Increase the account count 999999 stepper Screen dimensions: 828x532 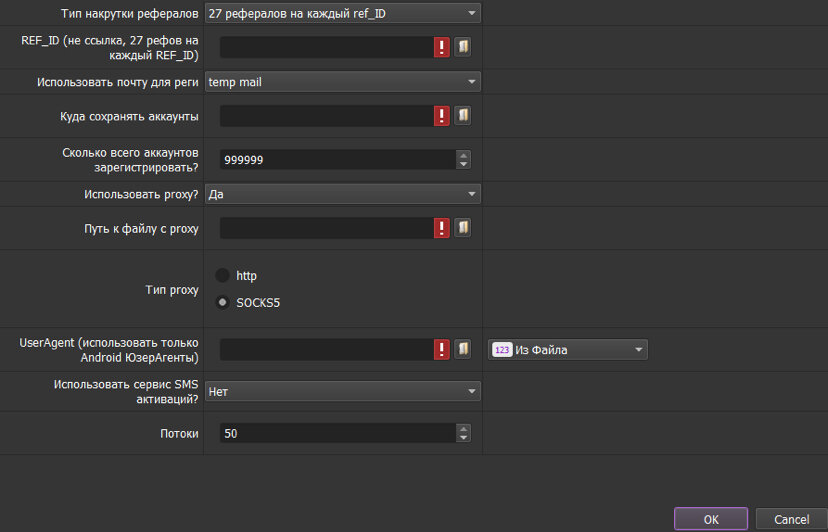click(x=463, y=155)
